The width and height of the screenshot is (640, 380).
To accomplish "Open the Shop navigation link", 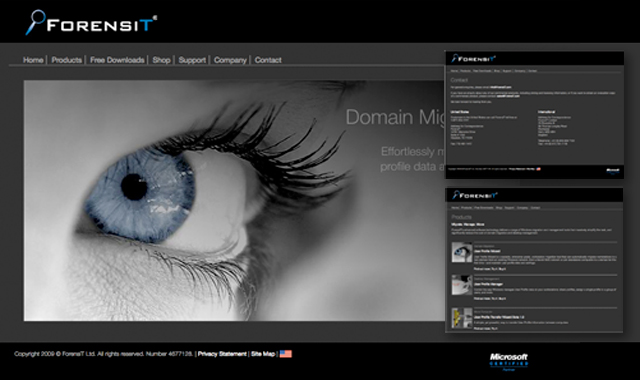I will [161, 60].
